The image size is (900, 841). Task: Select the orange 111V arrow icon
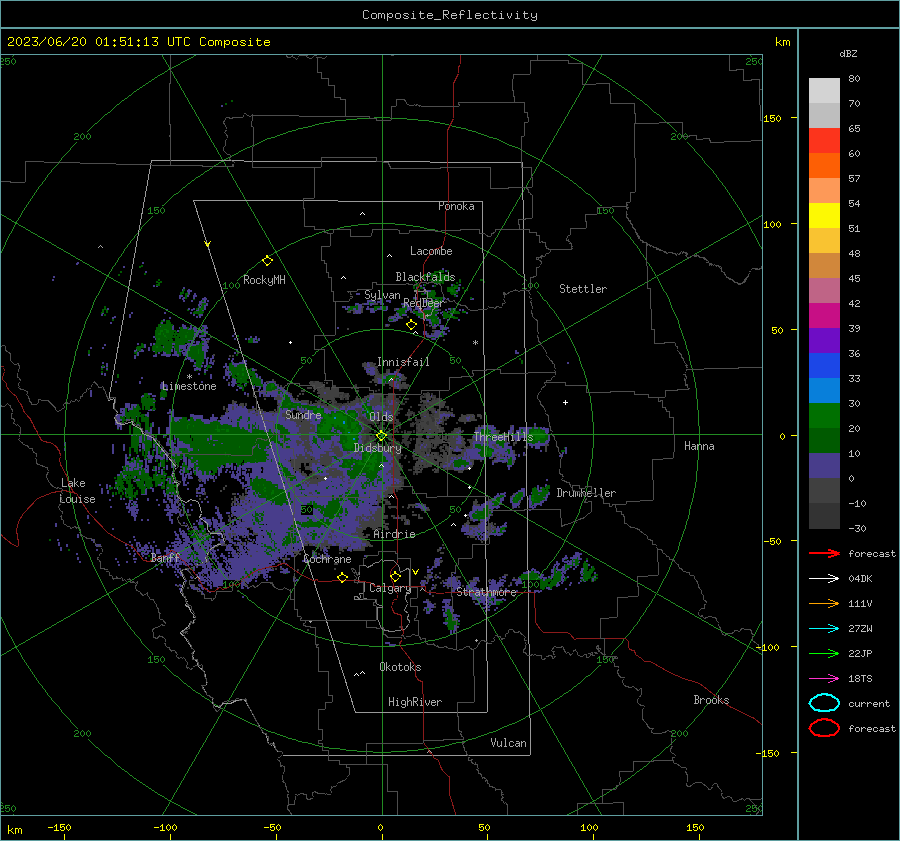pyautogui.click(x=824, y=603)
